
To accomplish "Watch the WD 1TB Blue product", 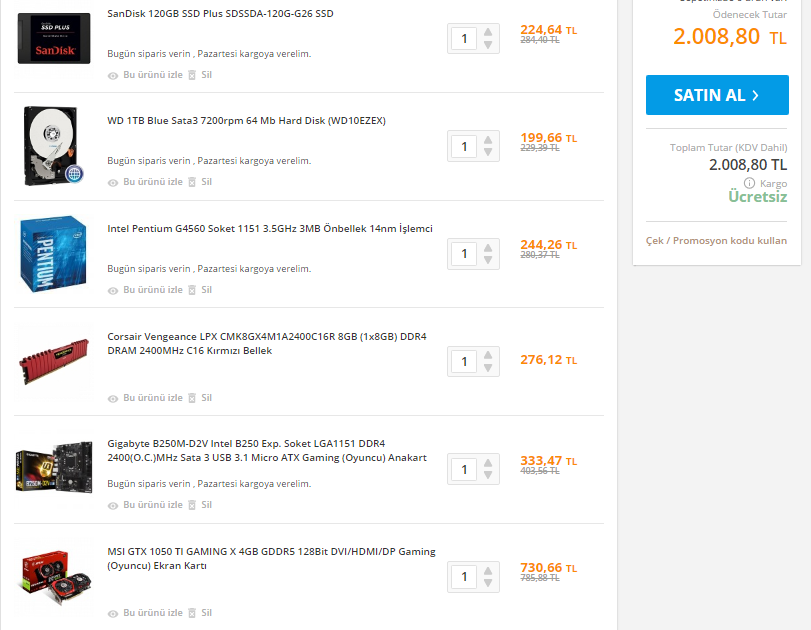I will coord(152,182).
